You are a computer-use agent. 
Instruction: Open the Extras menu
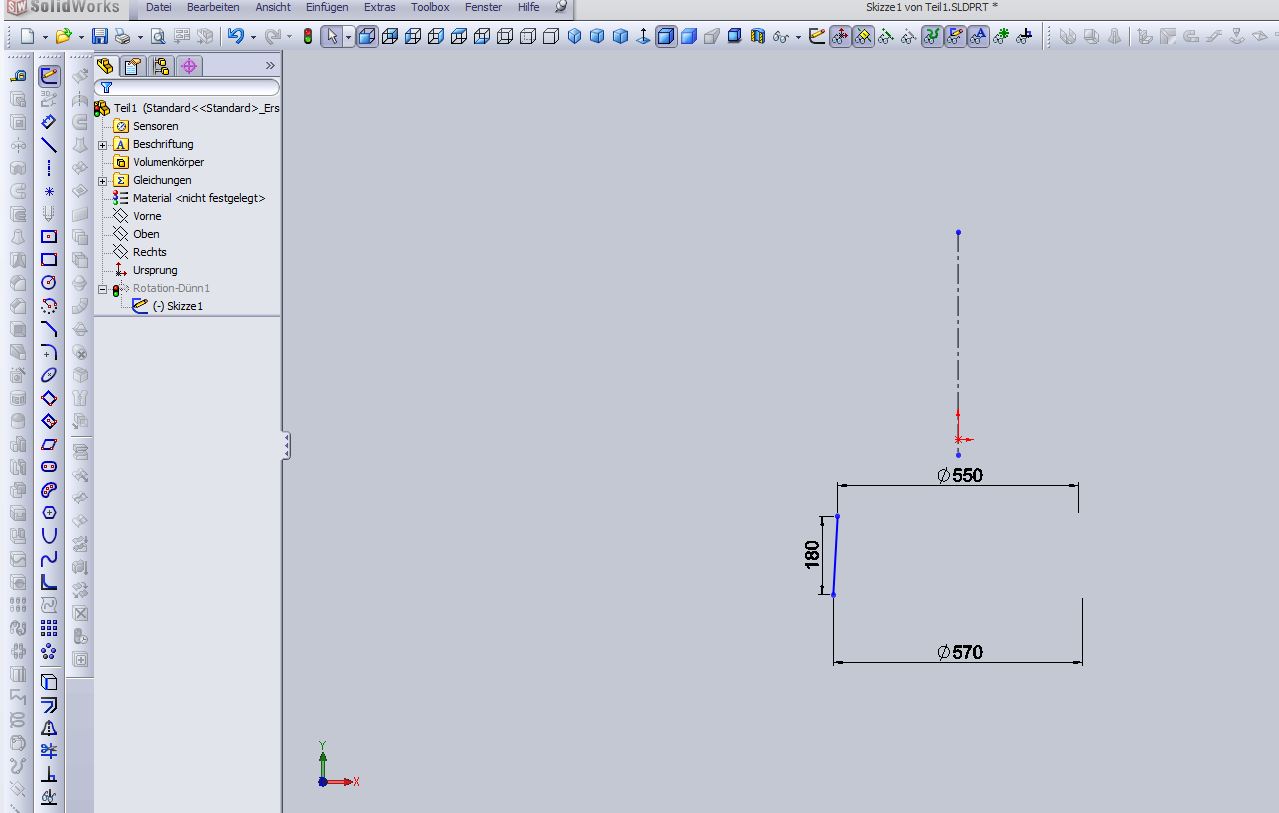click(379, 7)
